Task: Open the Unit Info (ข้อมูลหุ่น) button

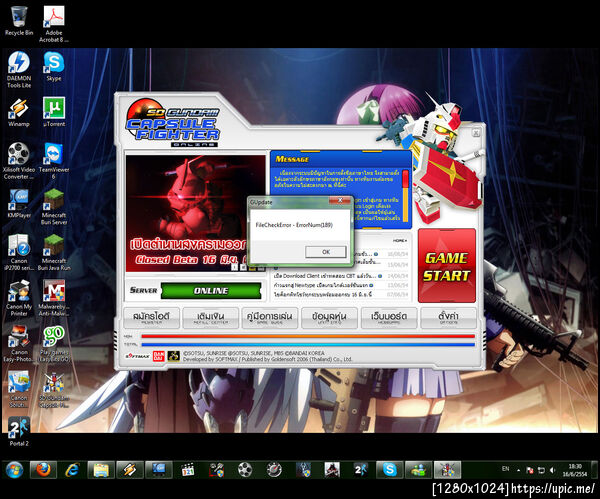Action: [x=329, y=318]
